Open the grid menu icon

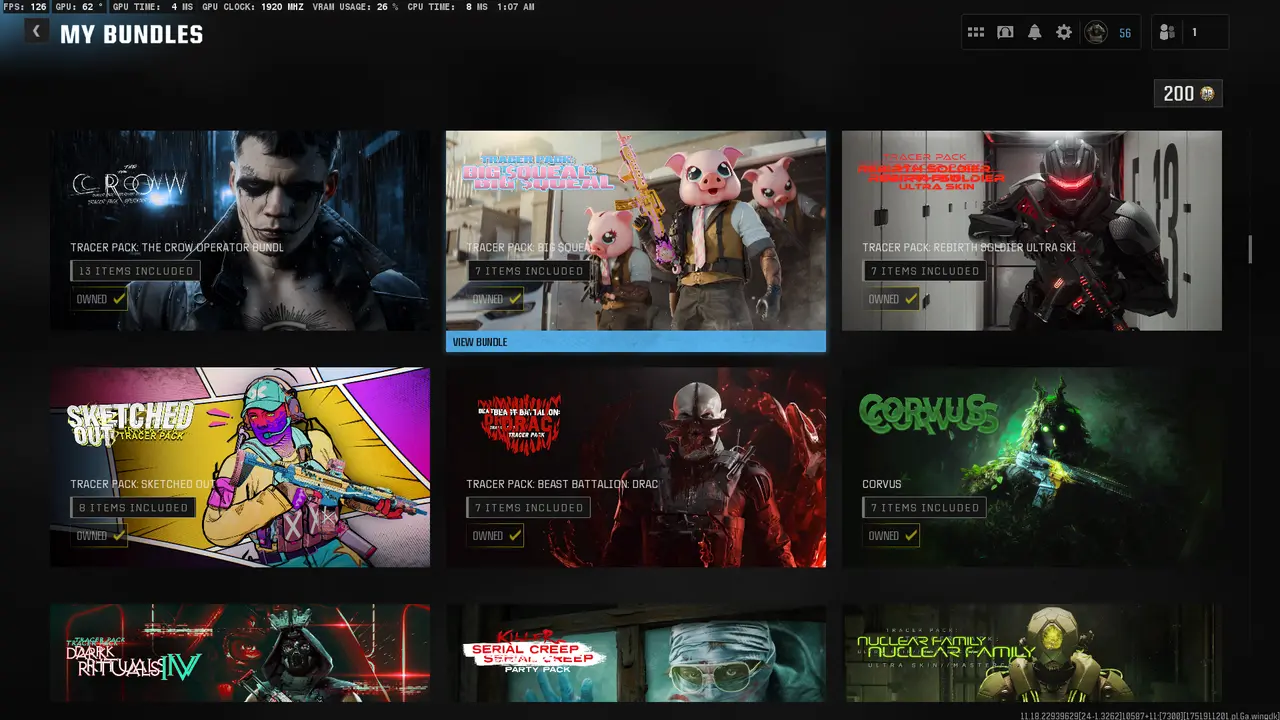[976, 33]
